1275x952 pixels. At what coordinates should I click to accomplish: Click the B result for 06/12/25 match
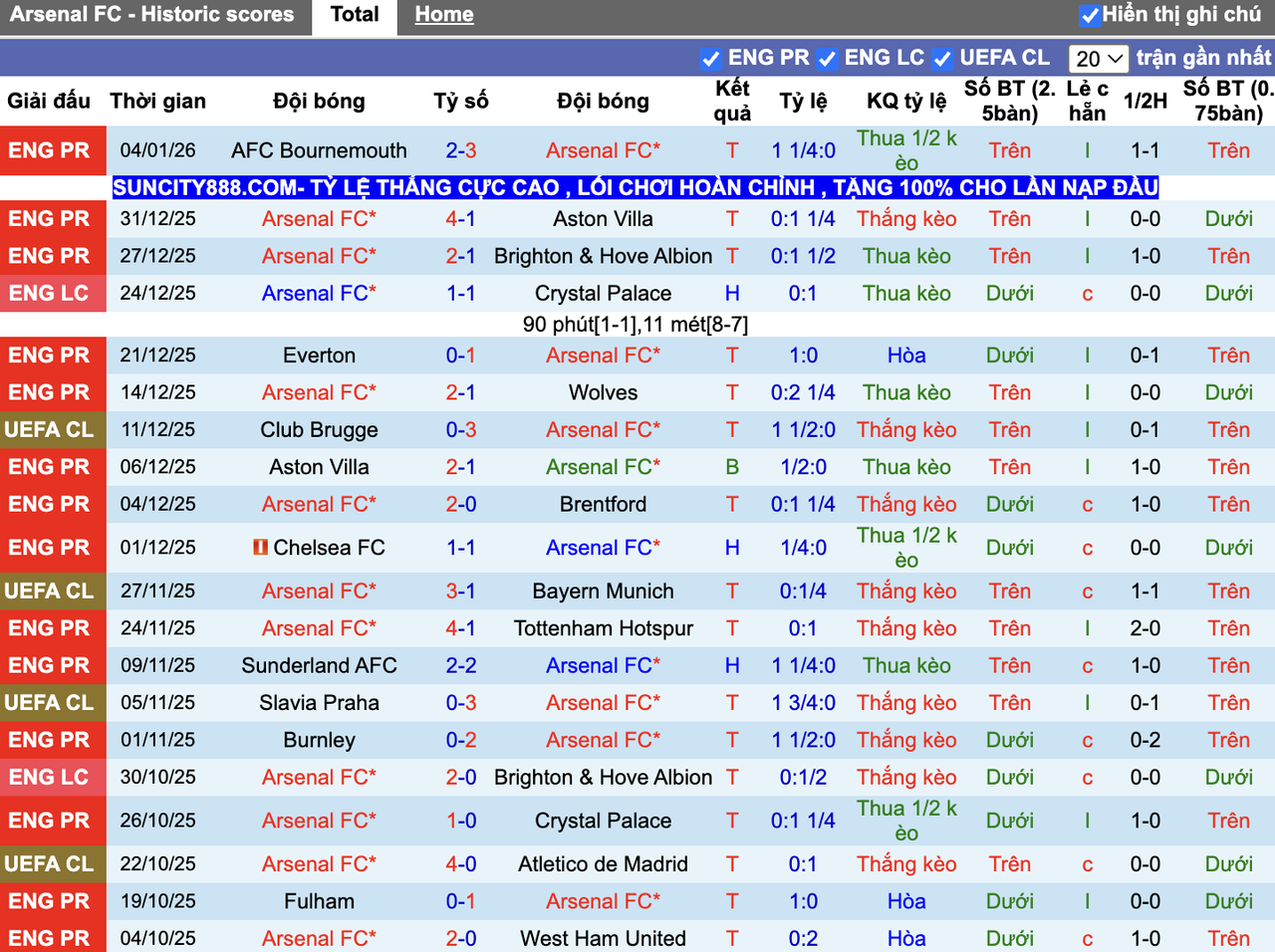[x=732, y=467]
